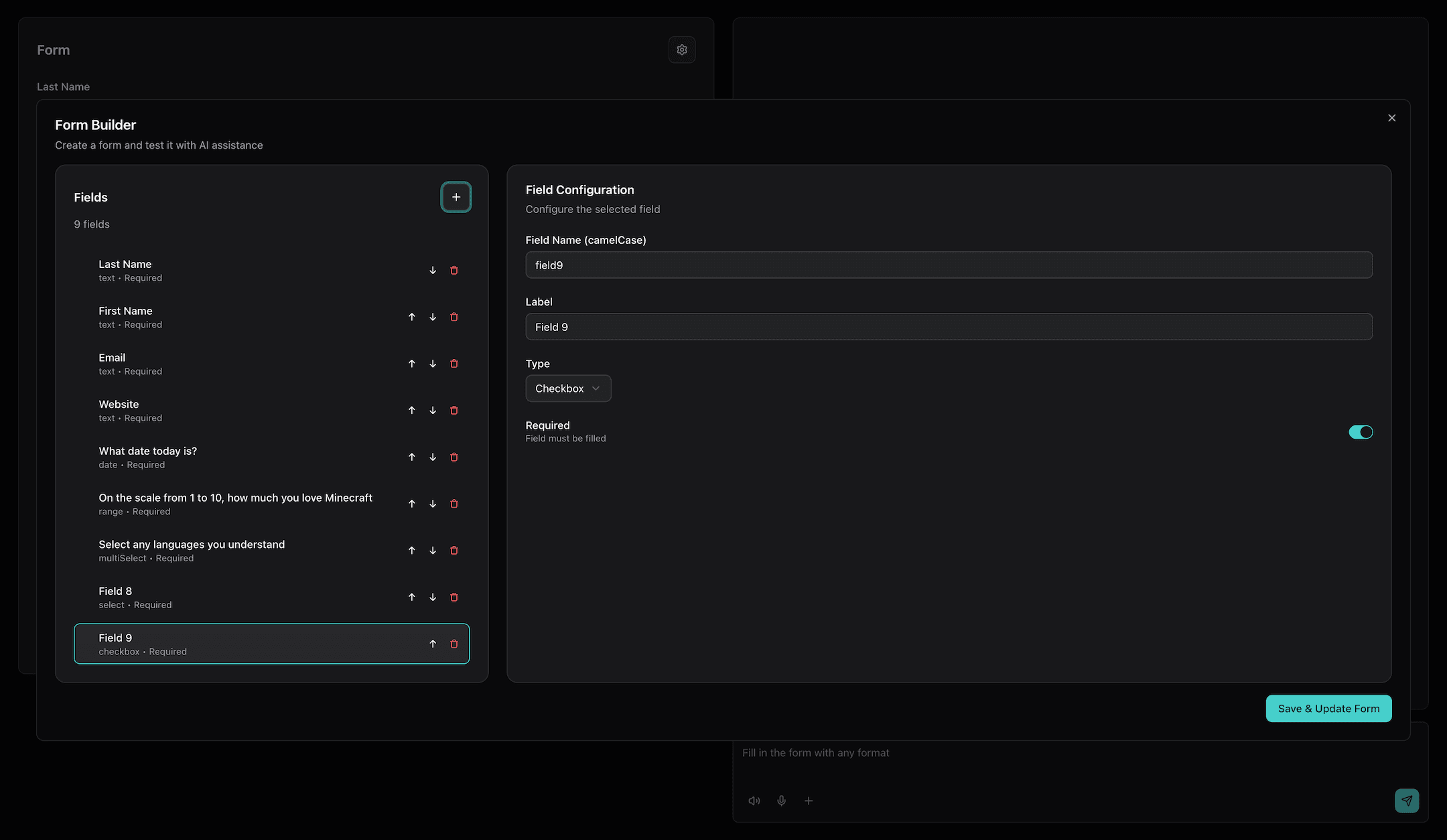Click Save & Update Form

coord(1328,708)
